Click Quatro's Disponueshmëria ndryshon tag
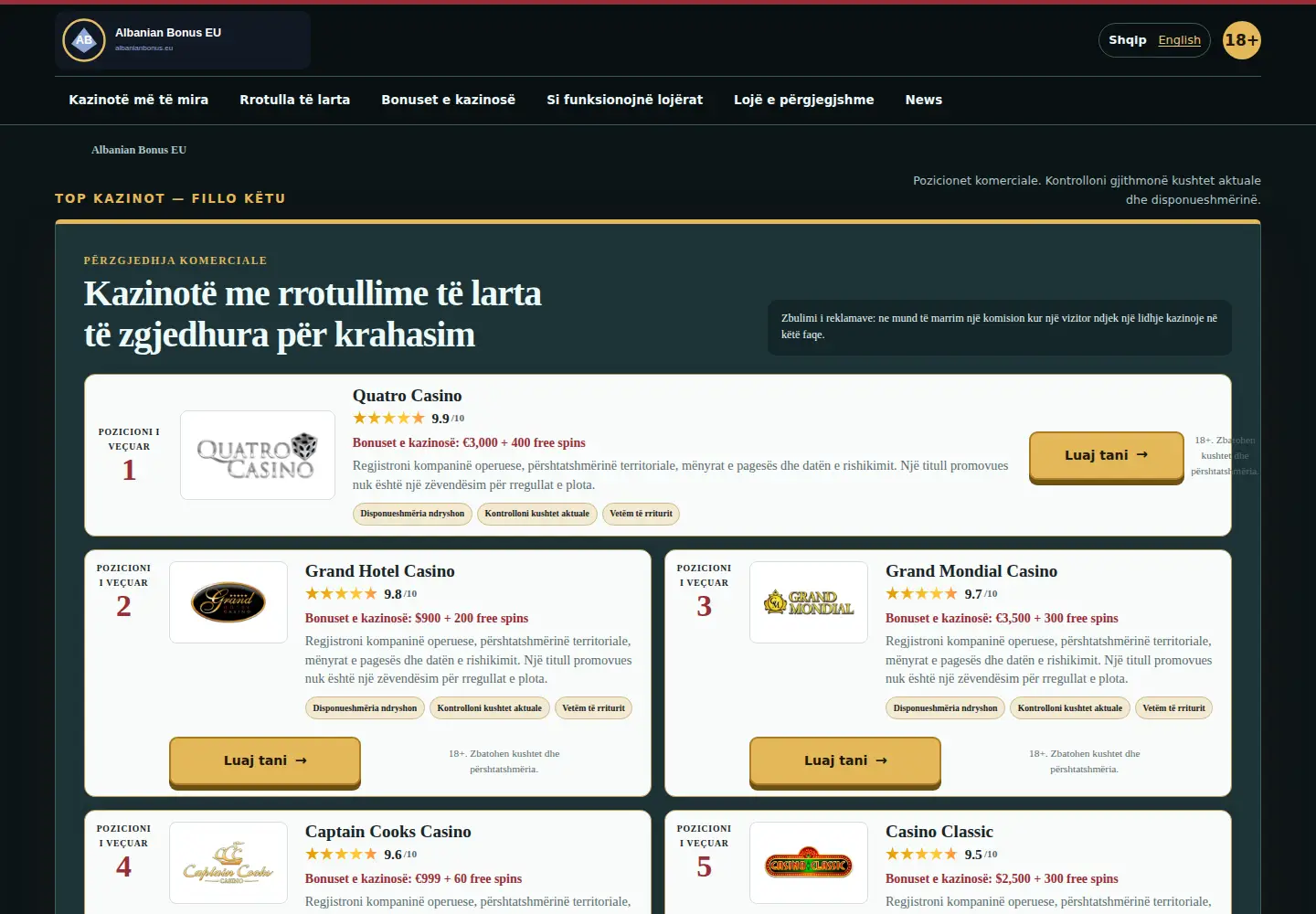The height and width of the screenshot is (914, 1316). point(412,514)
